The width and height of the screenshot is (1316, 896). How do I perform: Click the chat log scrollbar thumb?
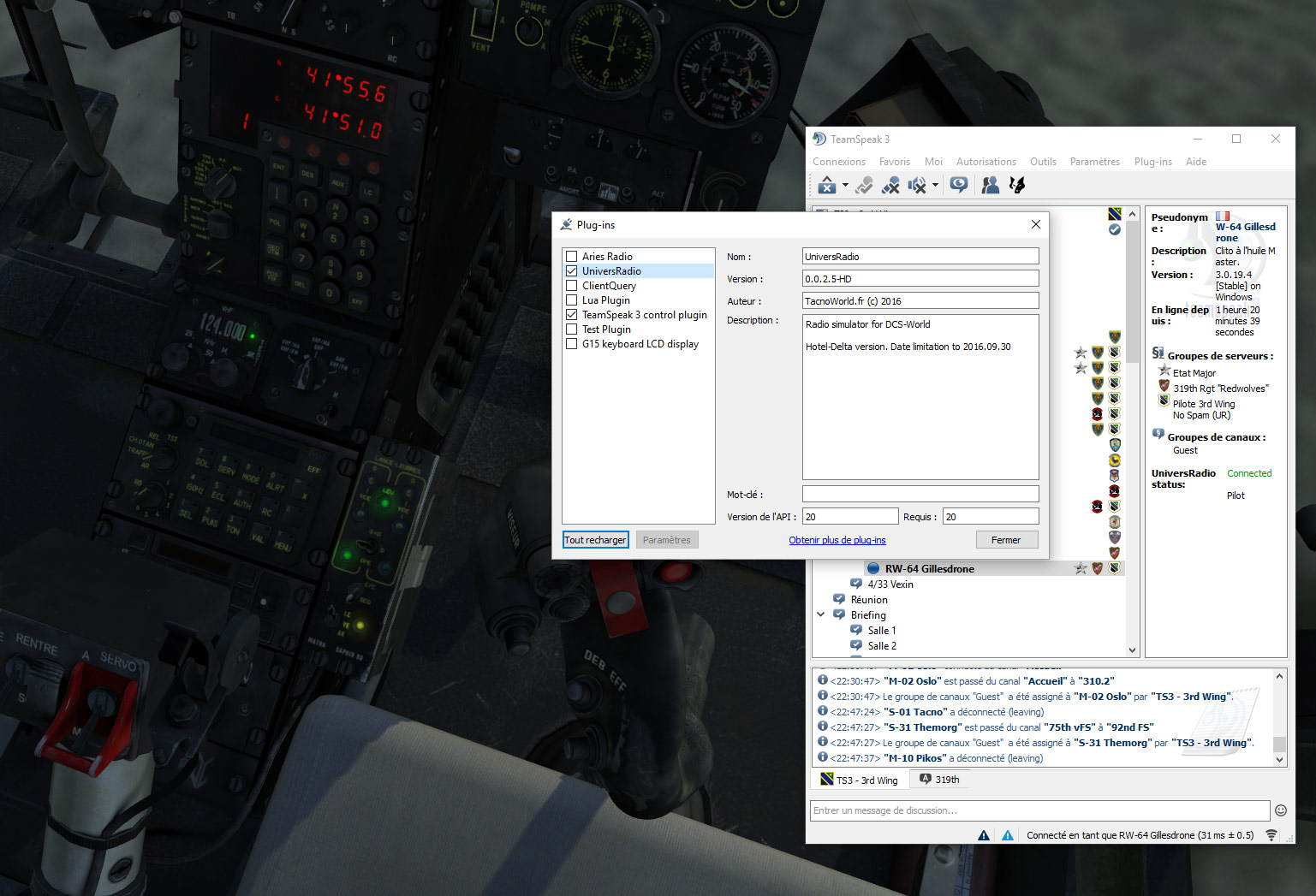[1279, 744]
